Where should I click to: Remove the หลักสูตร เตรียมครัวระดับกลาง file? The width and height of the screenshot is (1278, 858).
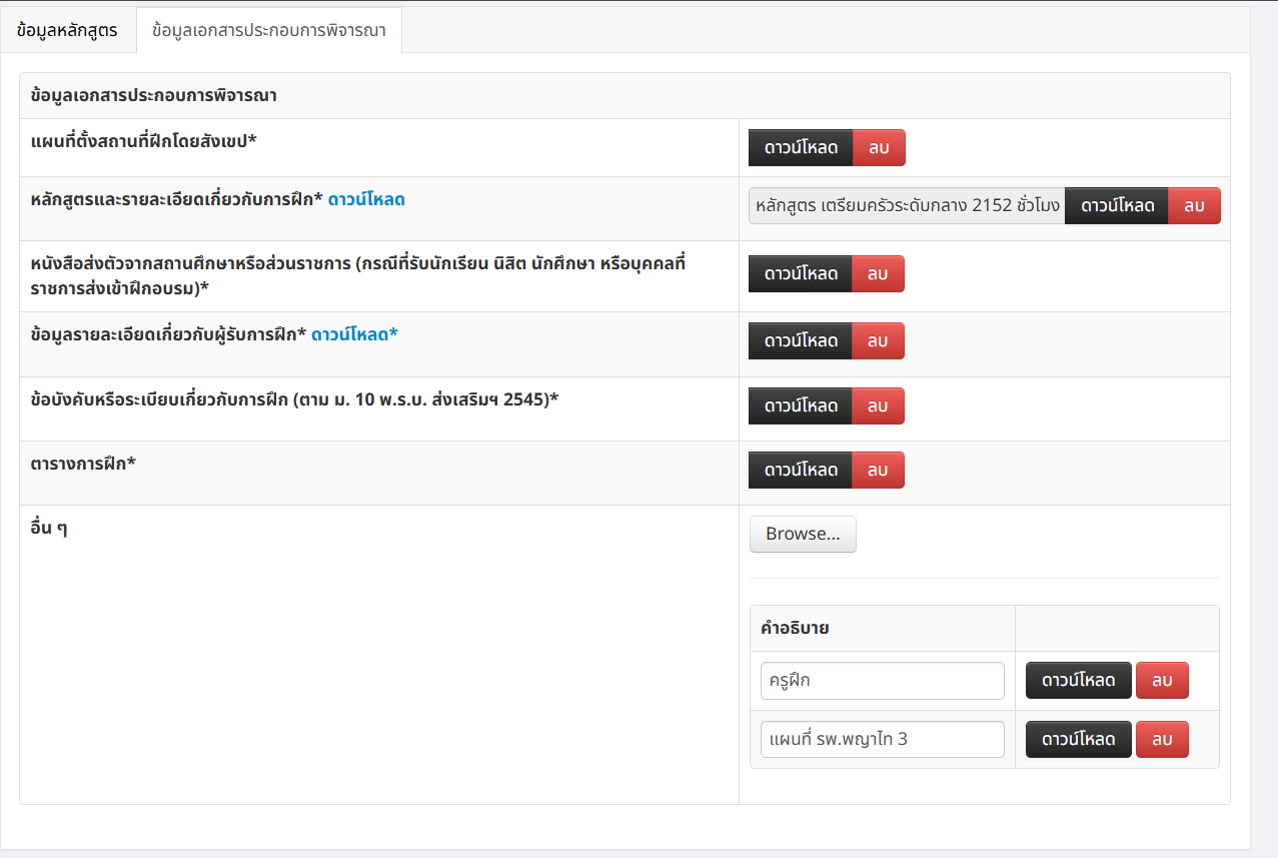tap(1195, 205)
